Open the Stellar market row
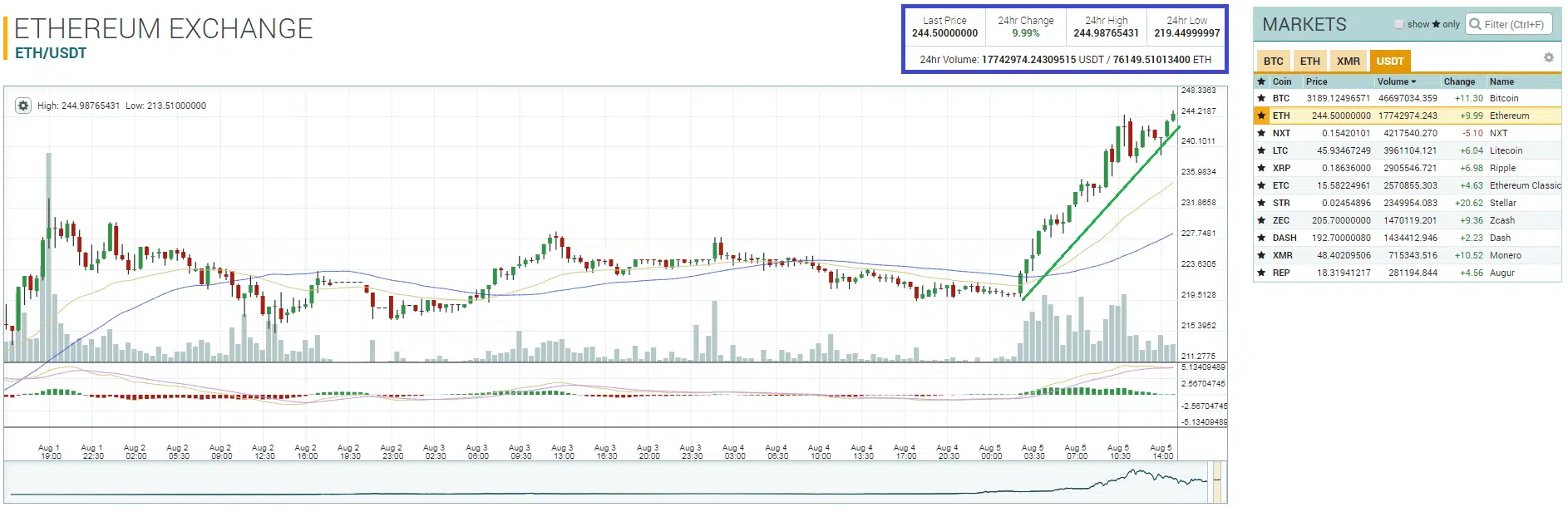Screen dimensions: 1568x507 [x=1408, y=203]
